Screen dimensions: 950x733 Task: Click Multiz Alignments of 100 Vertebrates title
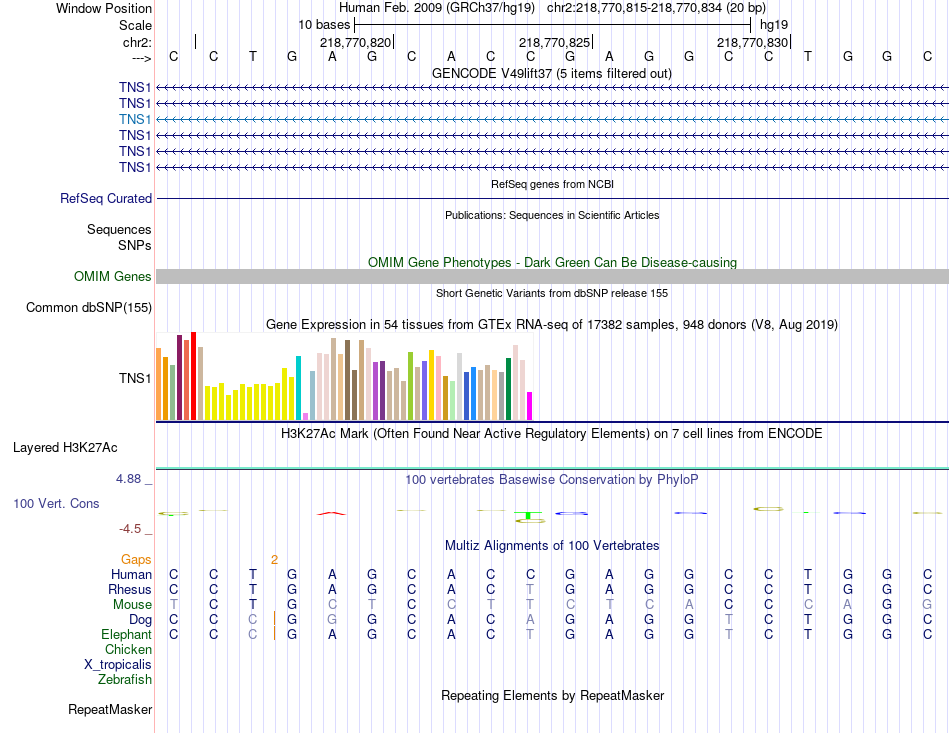(552, 545)
